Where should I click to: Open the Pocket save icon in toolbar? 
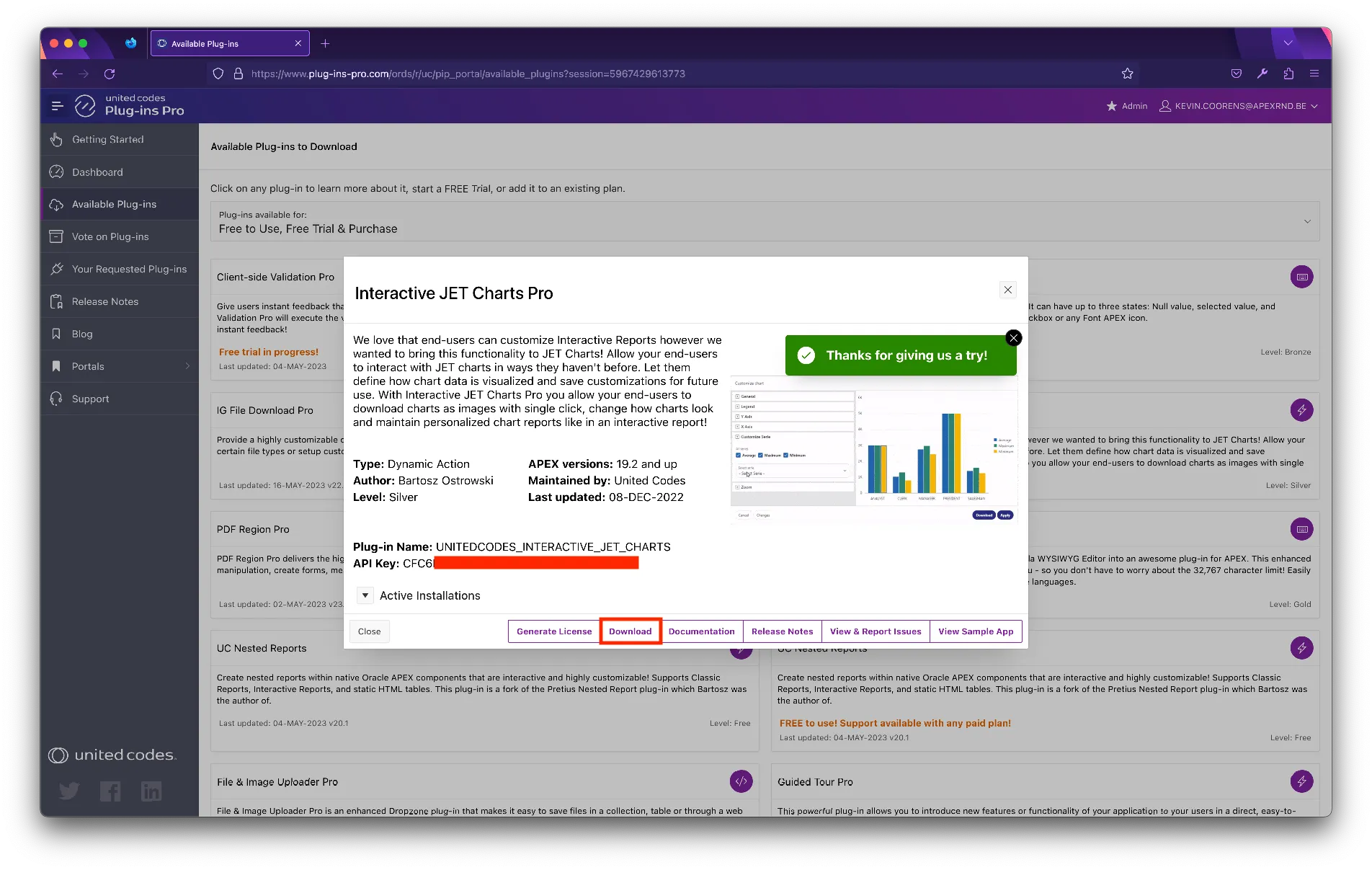click(x=1237, y=74)
